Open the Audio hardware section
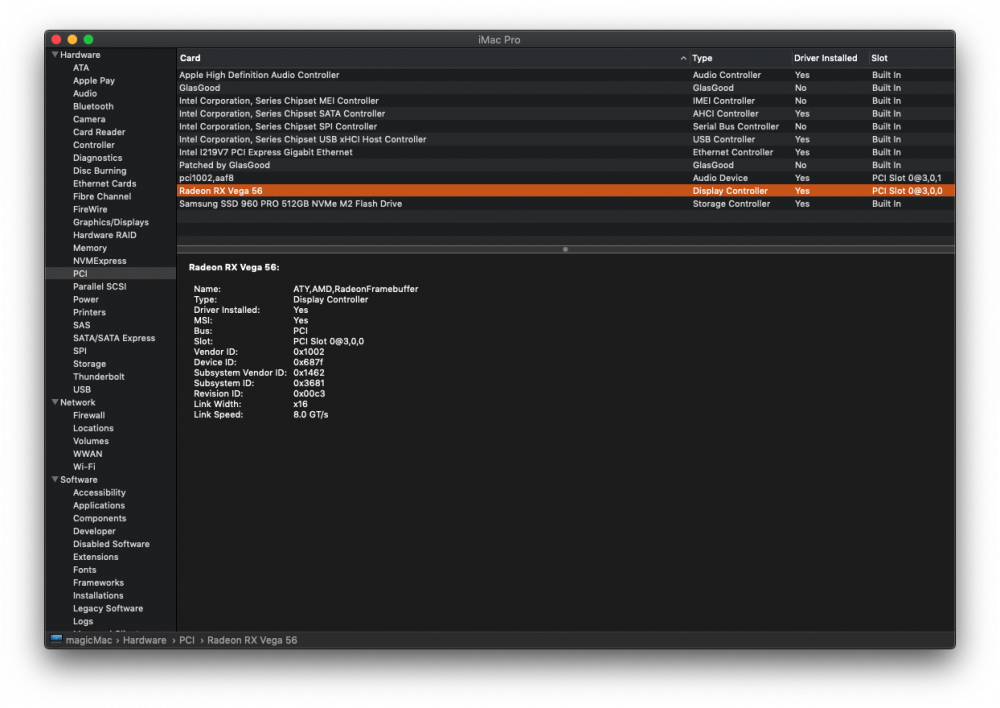Viewport: 1000px width, 708px height. [x=85, y=93]
